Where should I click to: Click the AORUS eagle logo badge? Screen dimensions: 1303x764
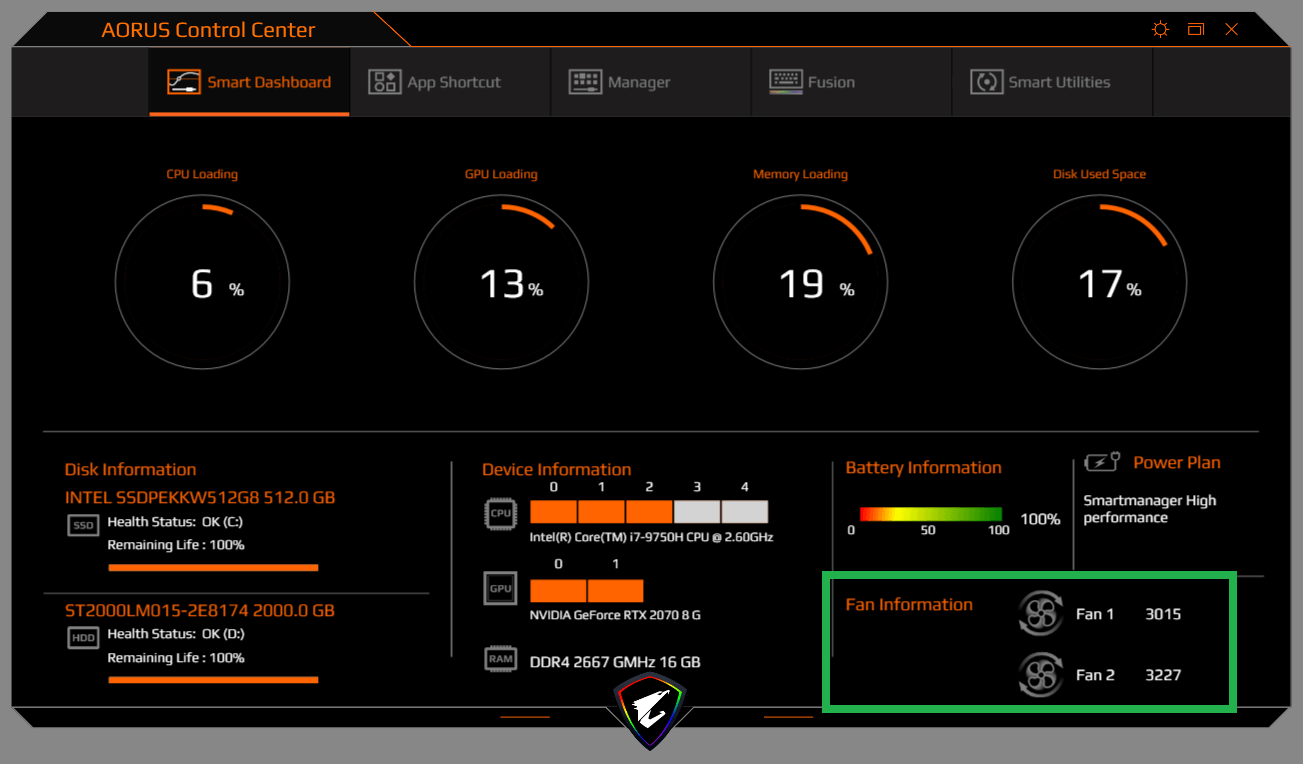point(650,710)
